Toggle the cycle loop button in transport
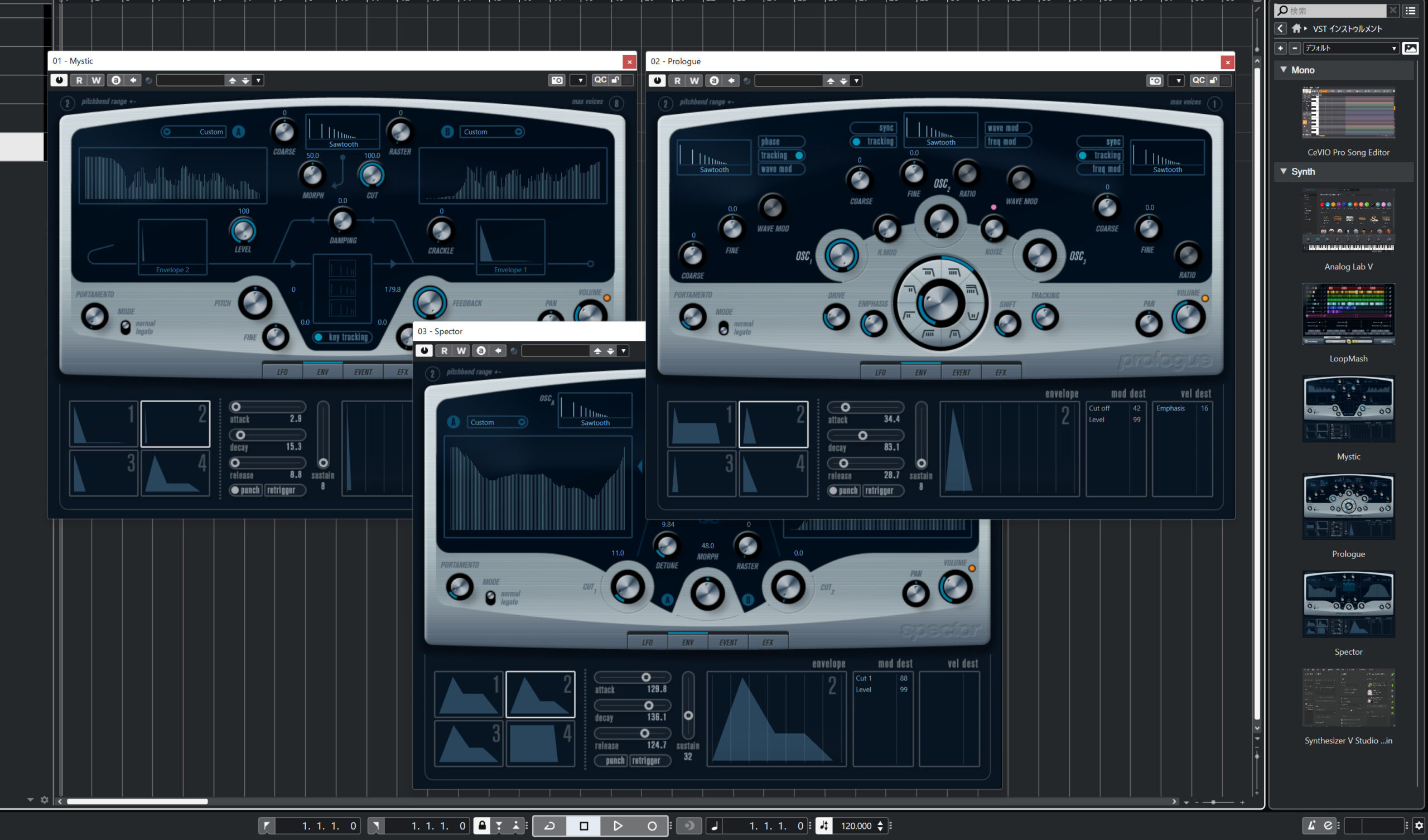 point(549,826)
